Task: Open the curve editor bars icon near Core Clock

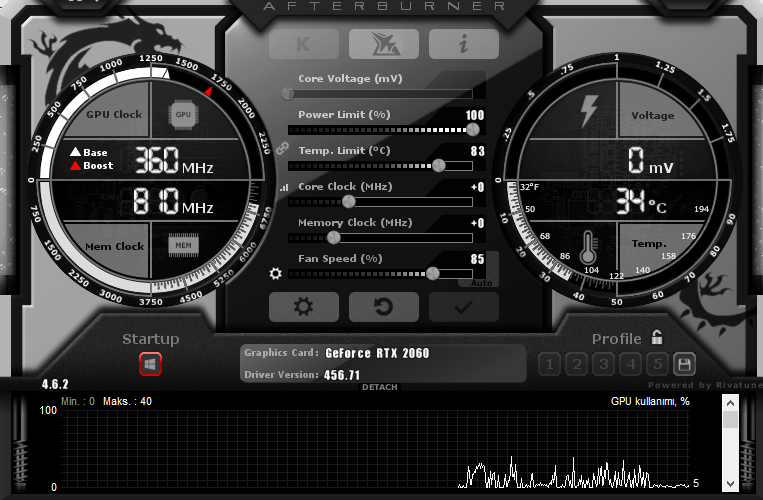Action: coord(284,187)
